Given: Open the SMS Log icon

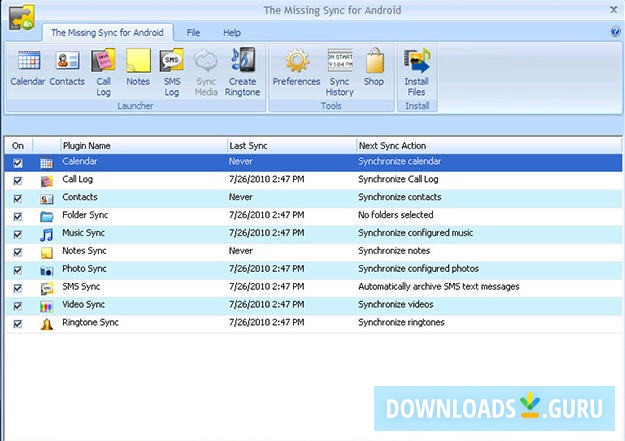Looking at the screenshot, I should pyautogui.click(x=171, y=67).
